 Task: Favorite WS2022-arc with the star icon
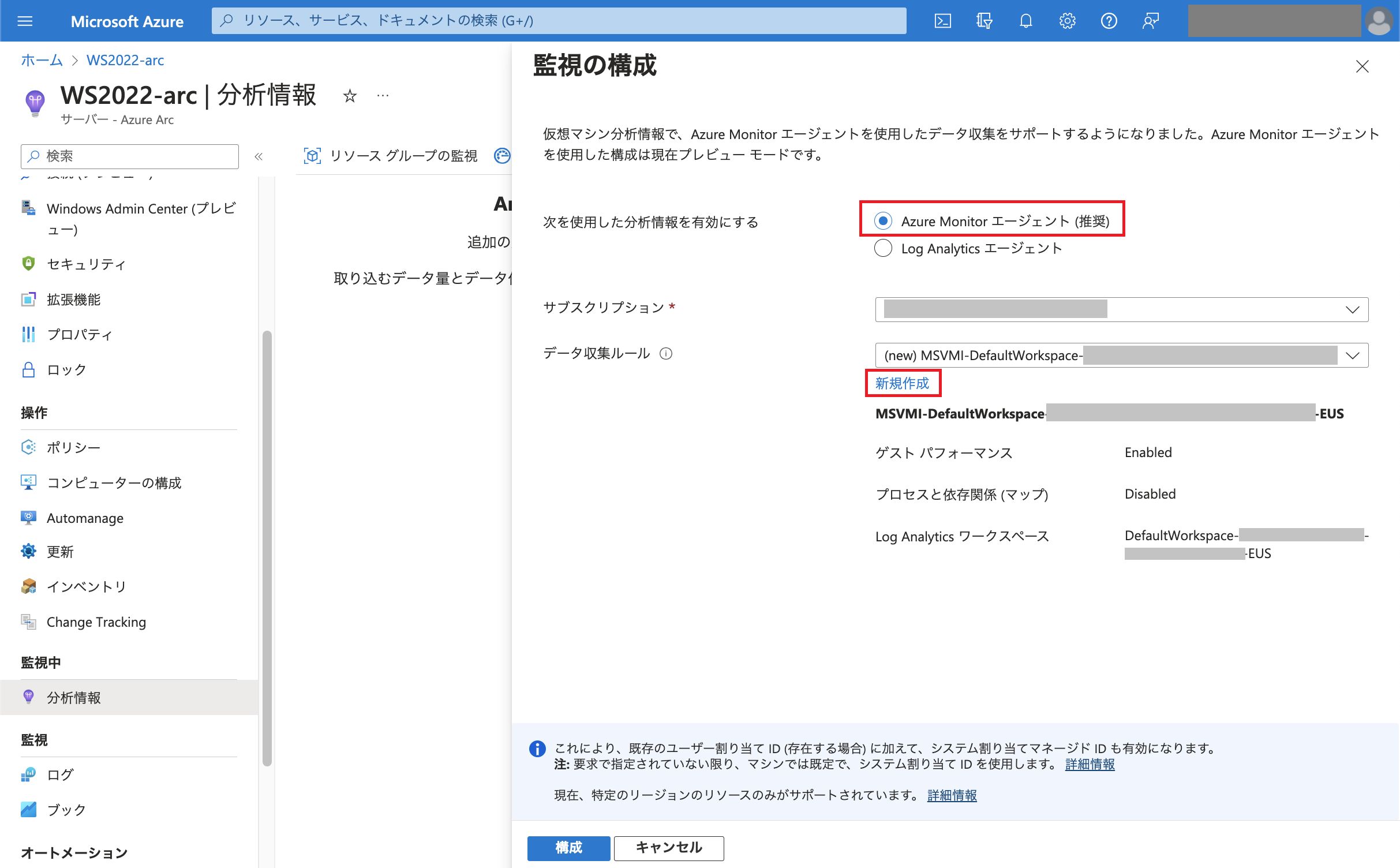tap(350, 96)
